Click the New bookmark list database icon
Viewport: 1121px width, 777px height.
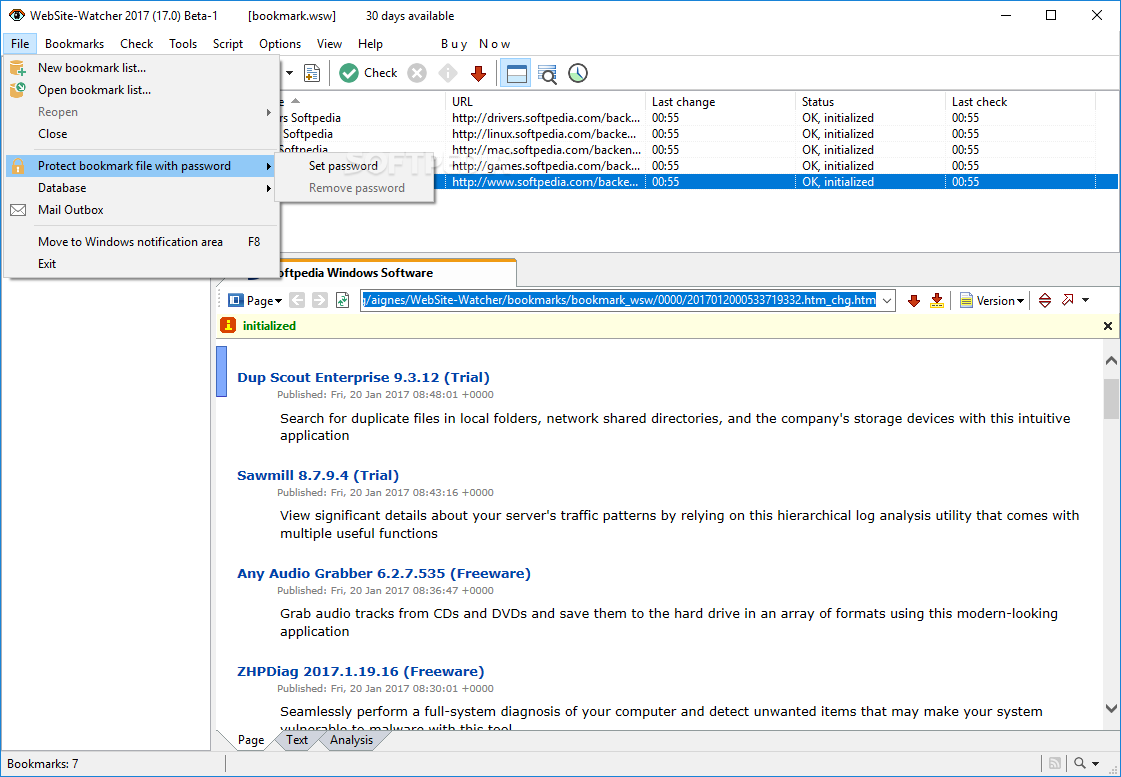[x=18, y=68]
